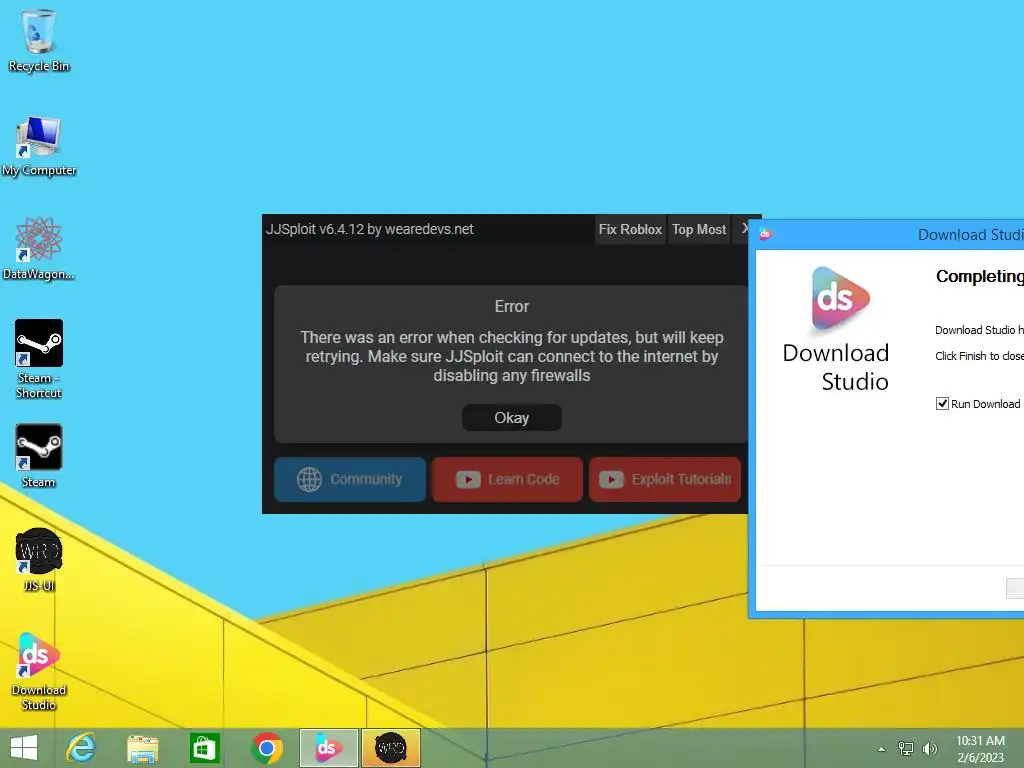Select the JJS-UI desktop shortcut
Image resolution: width=1024 pixels, height=768 pixels.
pos(39,560)
